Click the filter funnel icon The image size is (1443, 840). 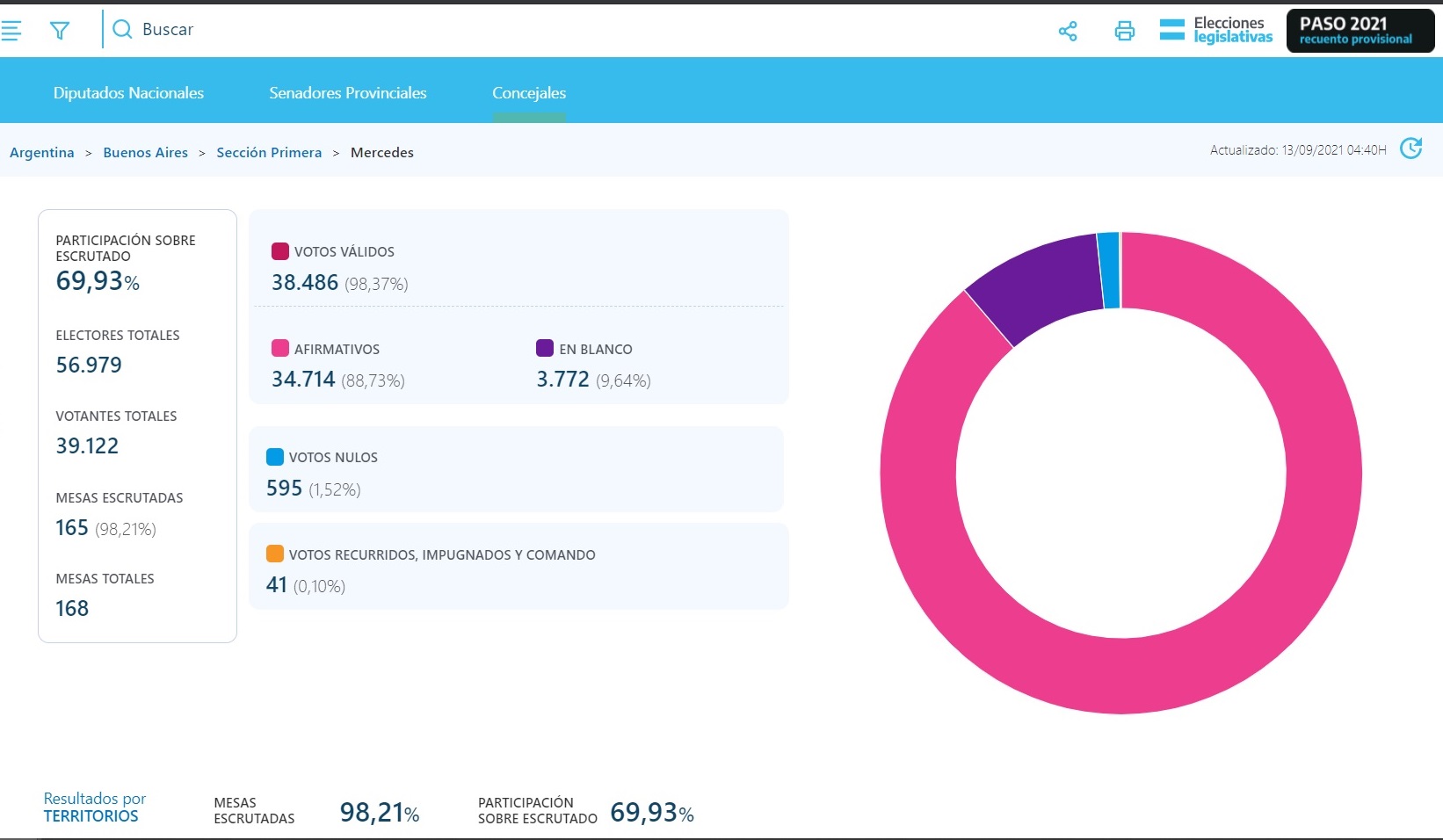60,31
